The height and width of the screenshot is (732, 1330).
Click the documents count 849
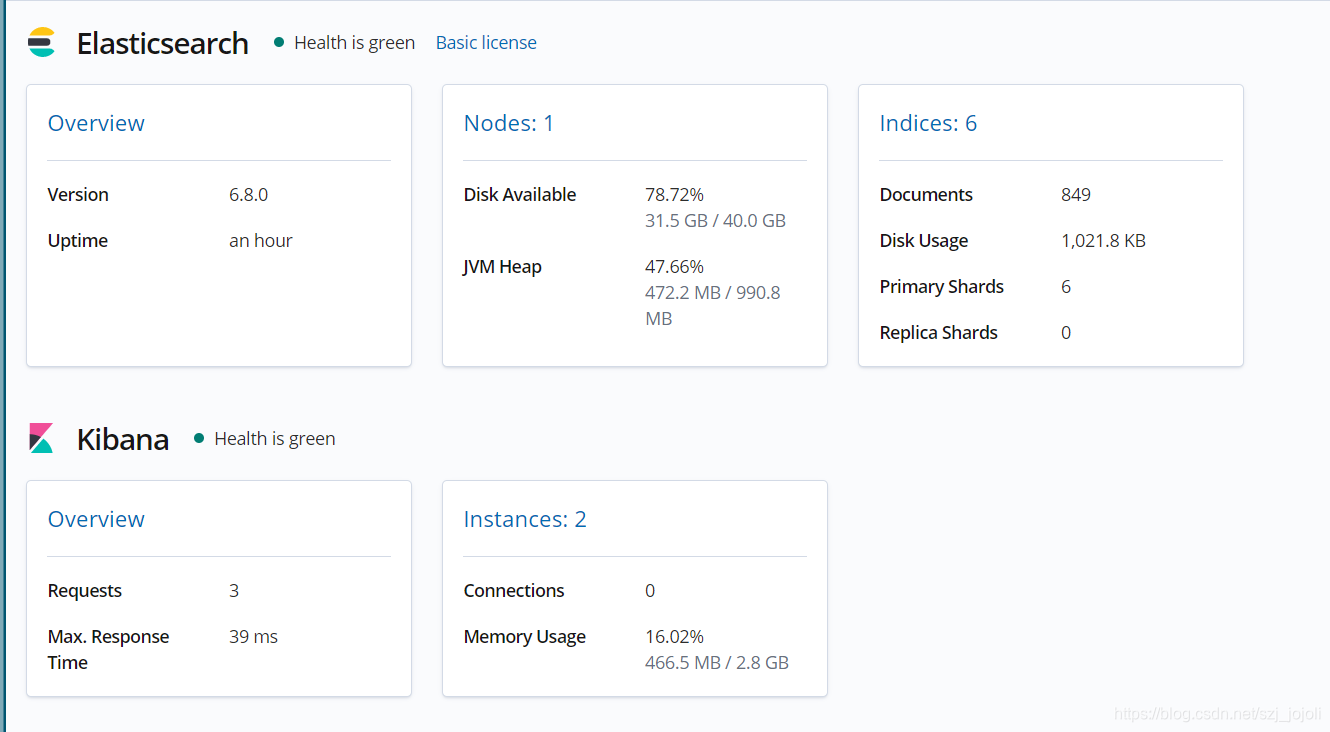[x=1076, y=194]
